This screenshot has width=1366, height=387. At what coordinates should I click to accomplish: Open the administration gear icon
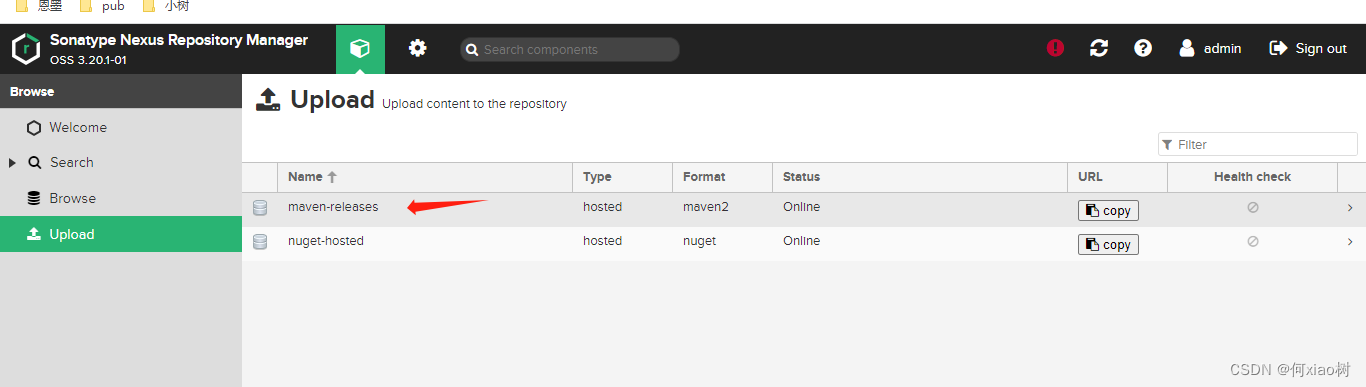pyautogui.click(x=418, y=48)
